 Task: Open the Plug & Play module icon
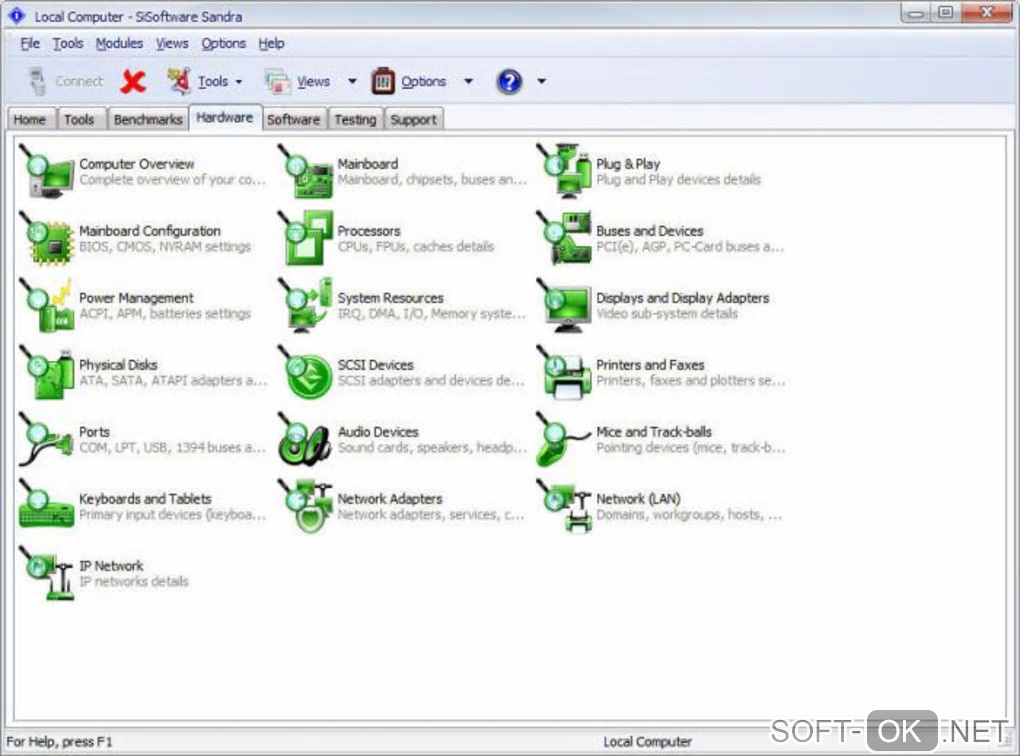tap(564, 171)
